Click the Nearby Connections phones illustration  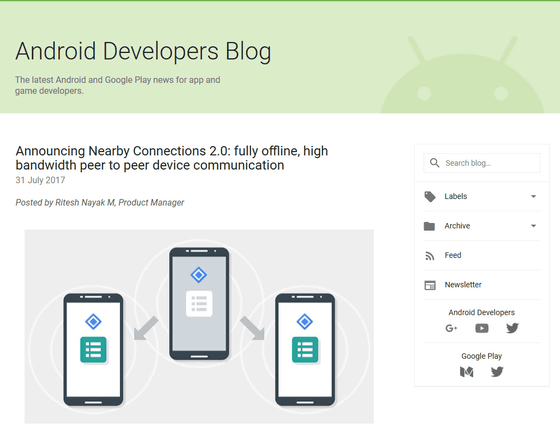[x=199, y=326]
